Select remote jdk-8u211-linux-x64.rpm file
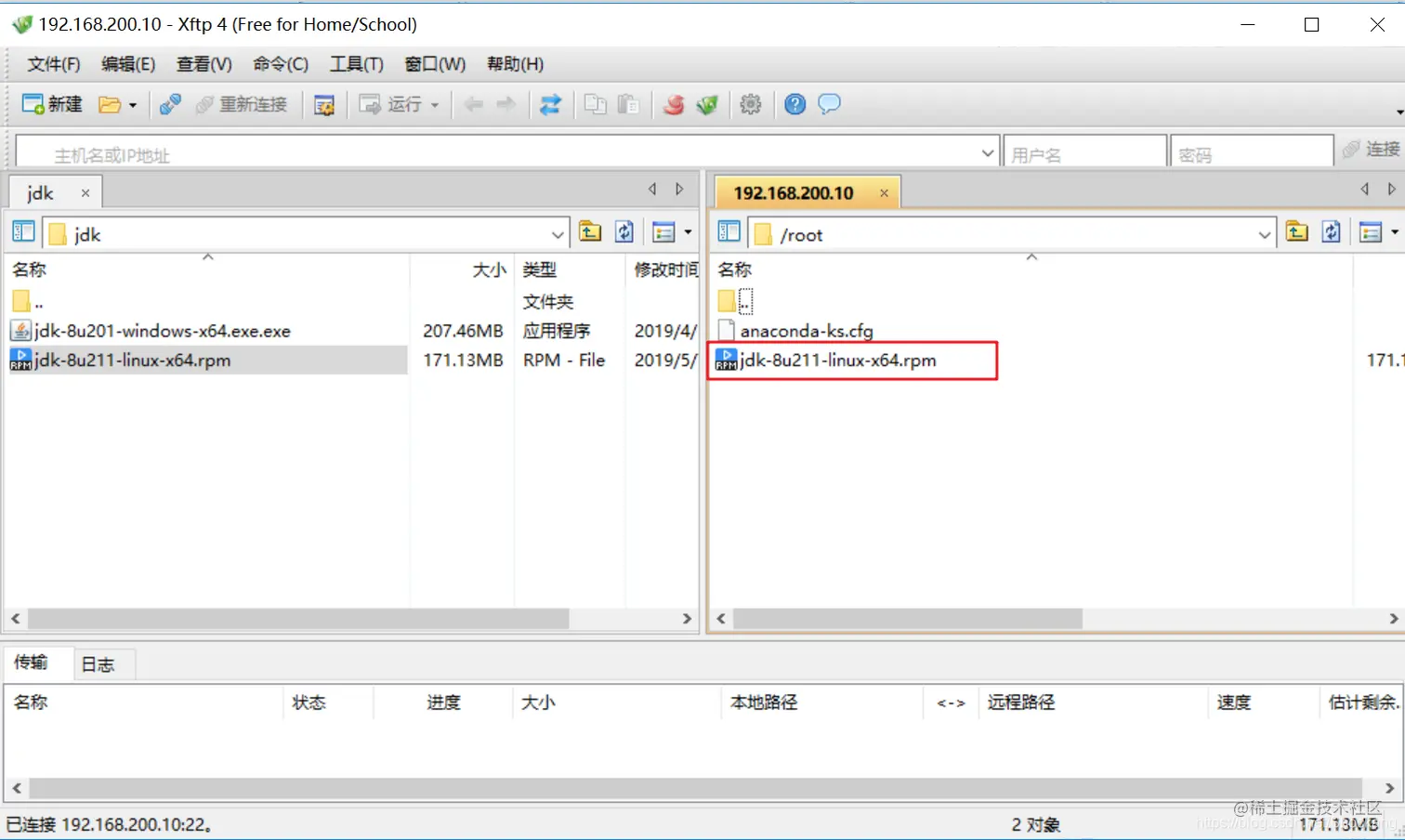The height and width of the screenshot is (840, 1405). tap(826, 361)
